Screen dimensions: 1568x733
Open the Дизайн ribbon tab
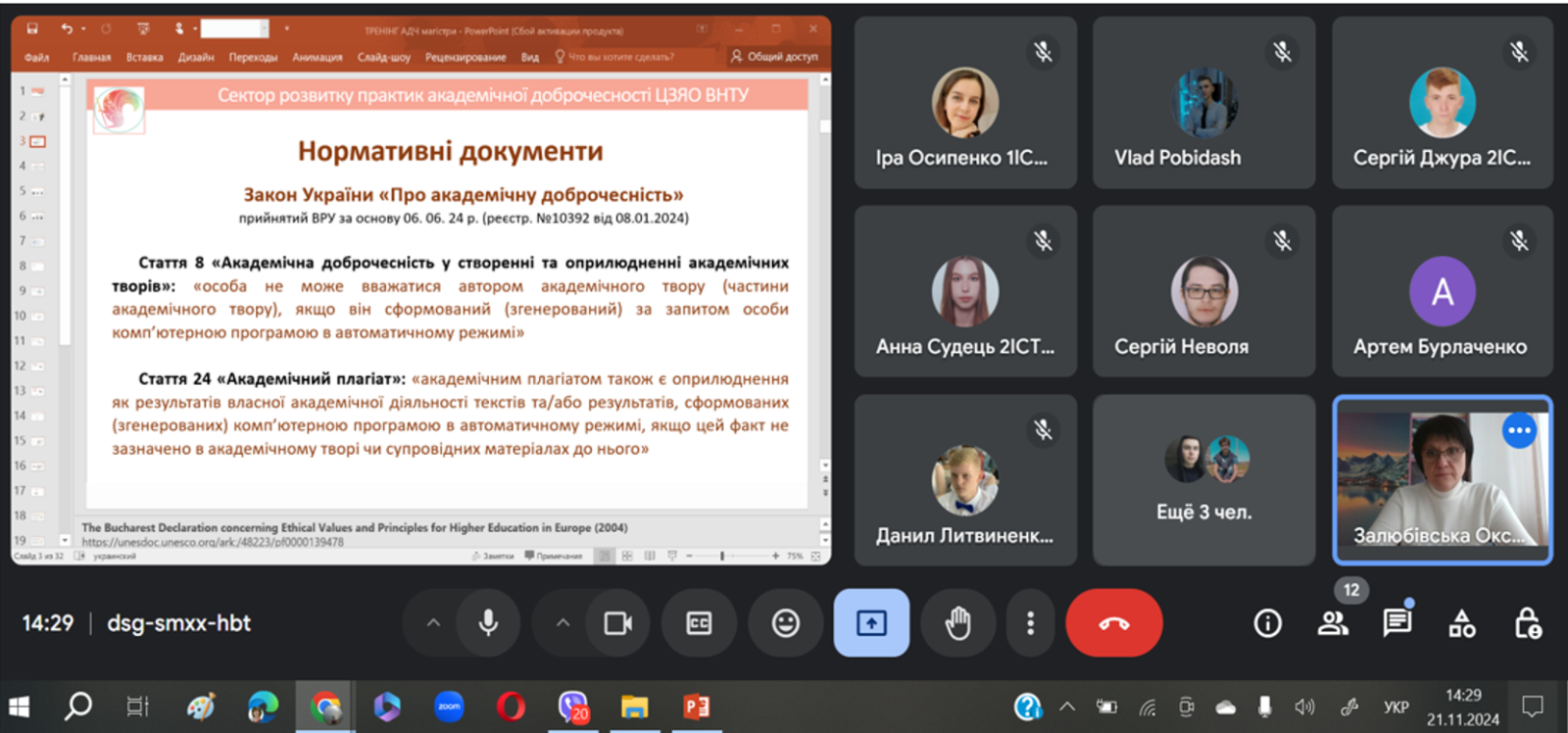[x=196, y=58]
